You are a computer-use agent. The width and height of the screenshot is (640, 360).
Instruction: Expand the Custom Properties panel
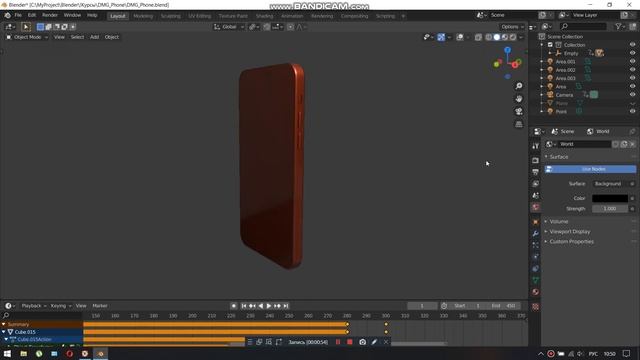tap(571, 242)
